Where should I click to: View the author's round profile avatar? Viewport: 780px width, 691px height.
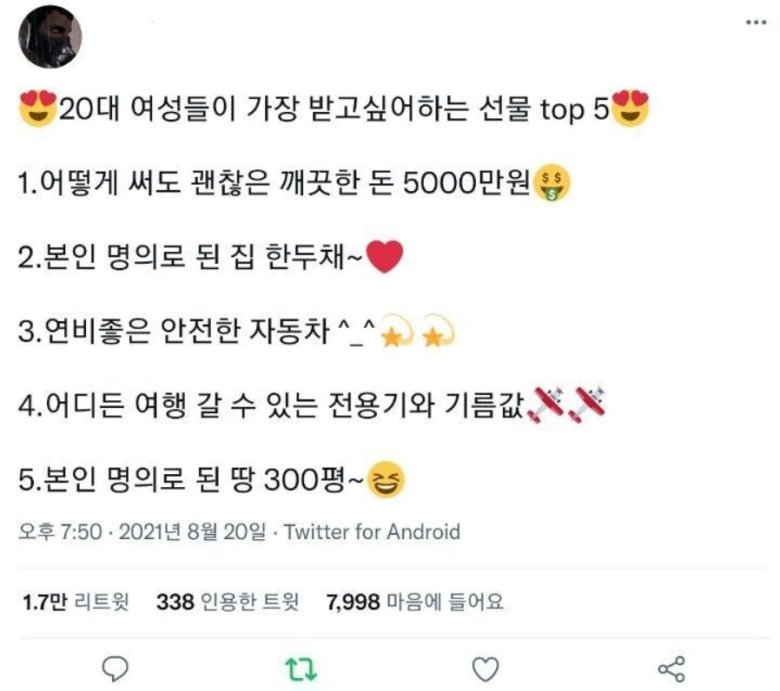click(x=50, y=37)
